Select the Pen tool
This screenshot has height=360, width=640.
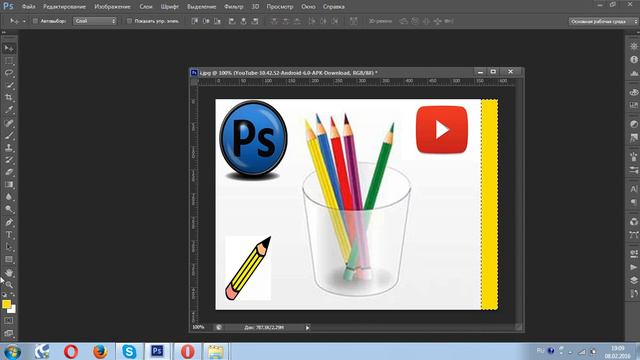[9, 222]
